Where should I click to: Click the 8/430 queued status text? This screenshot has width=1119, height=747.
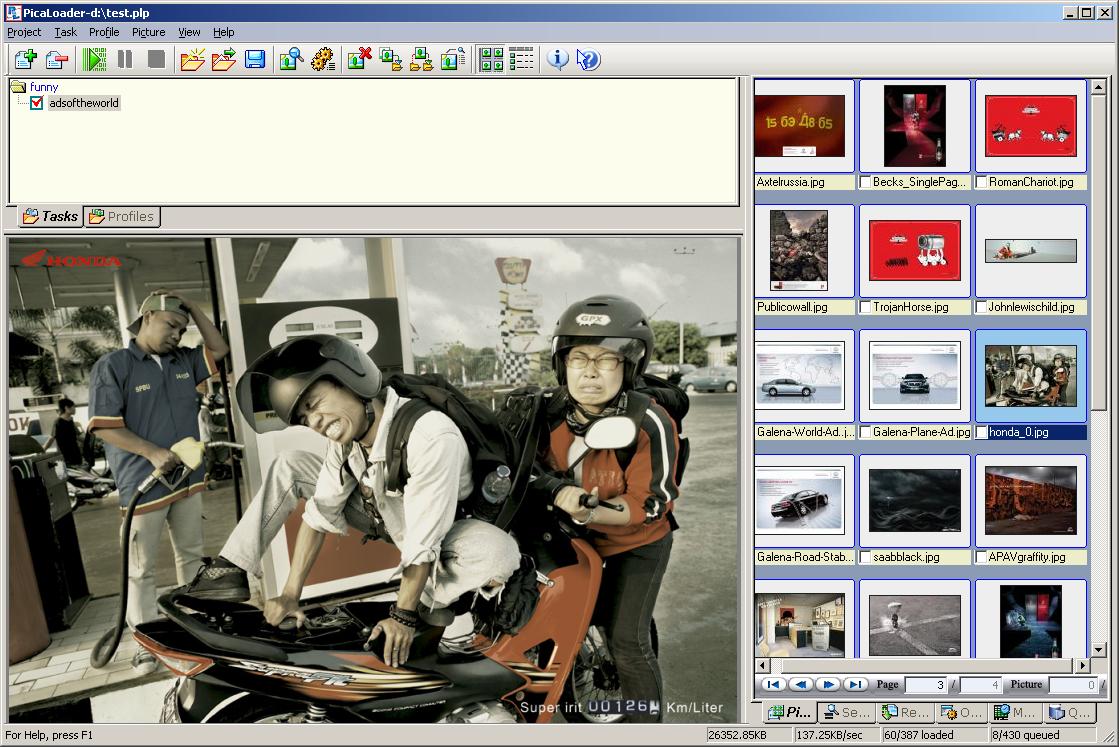(x=1025, y=735)
